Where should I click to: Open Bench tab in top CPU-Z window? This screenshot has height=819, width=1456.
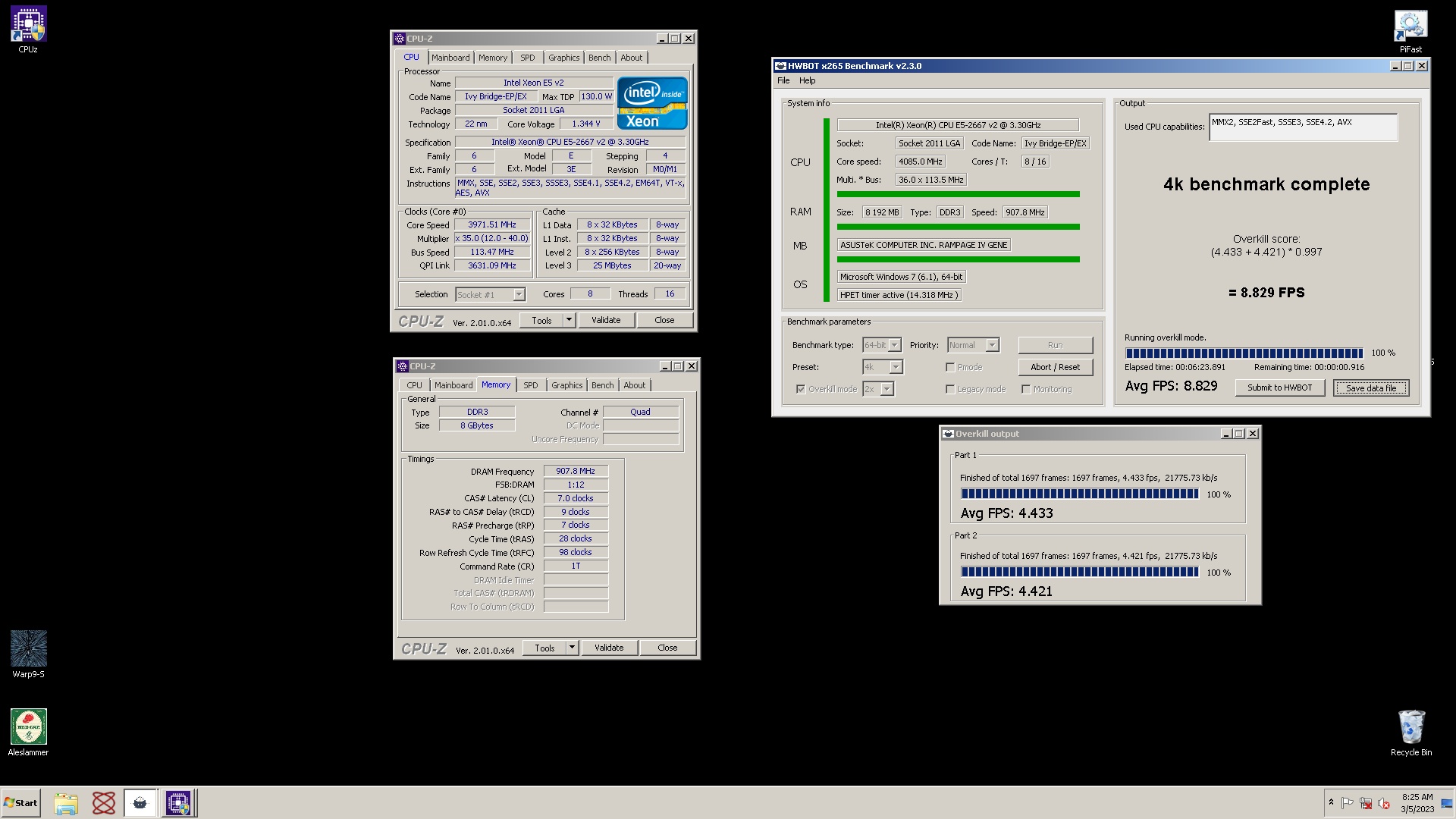click(x=599, y=58)
